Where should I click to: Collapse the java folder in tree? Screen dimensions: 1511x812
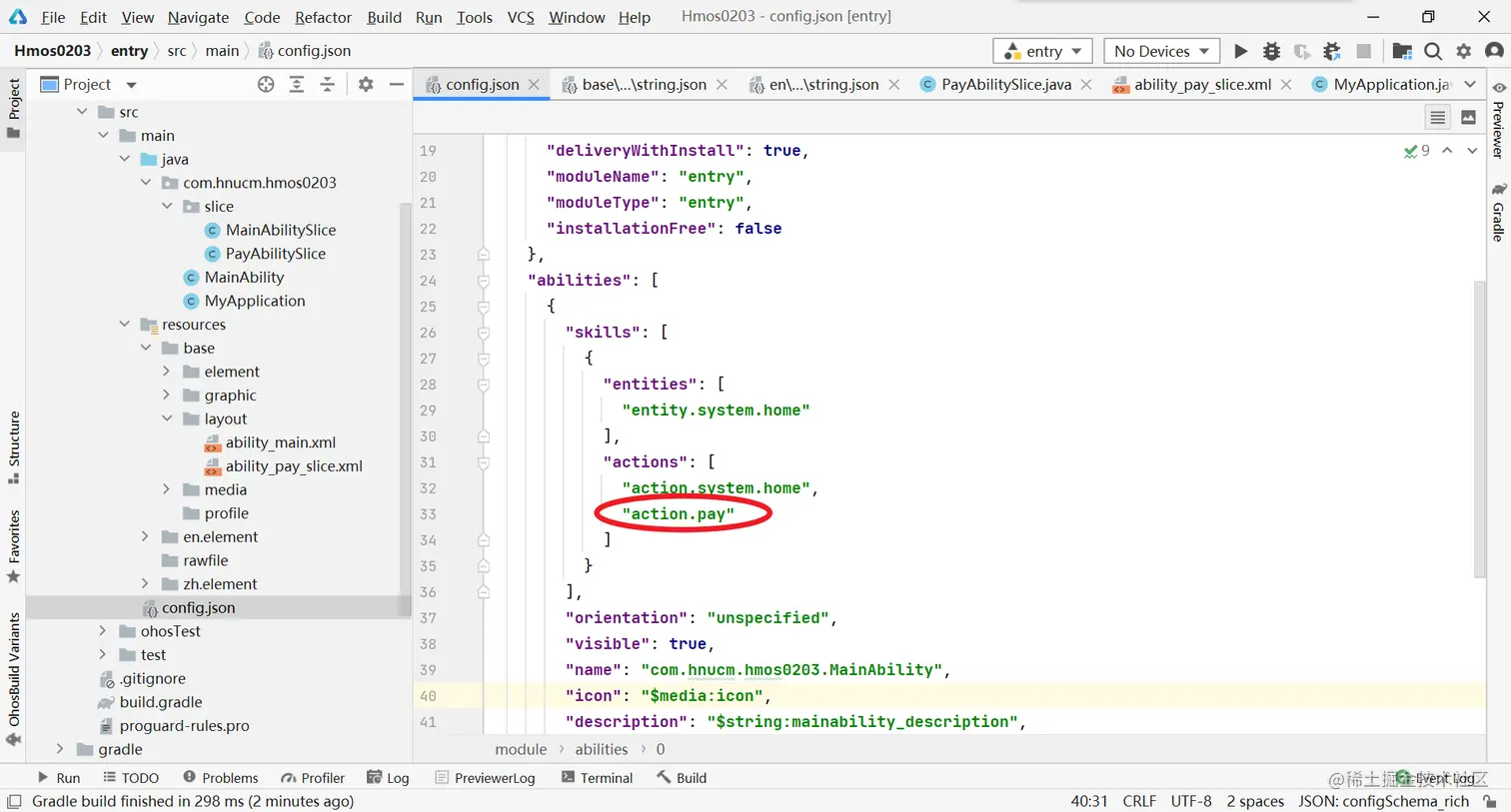coord(125,159)
